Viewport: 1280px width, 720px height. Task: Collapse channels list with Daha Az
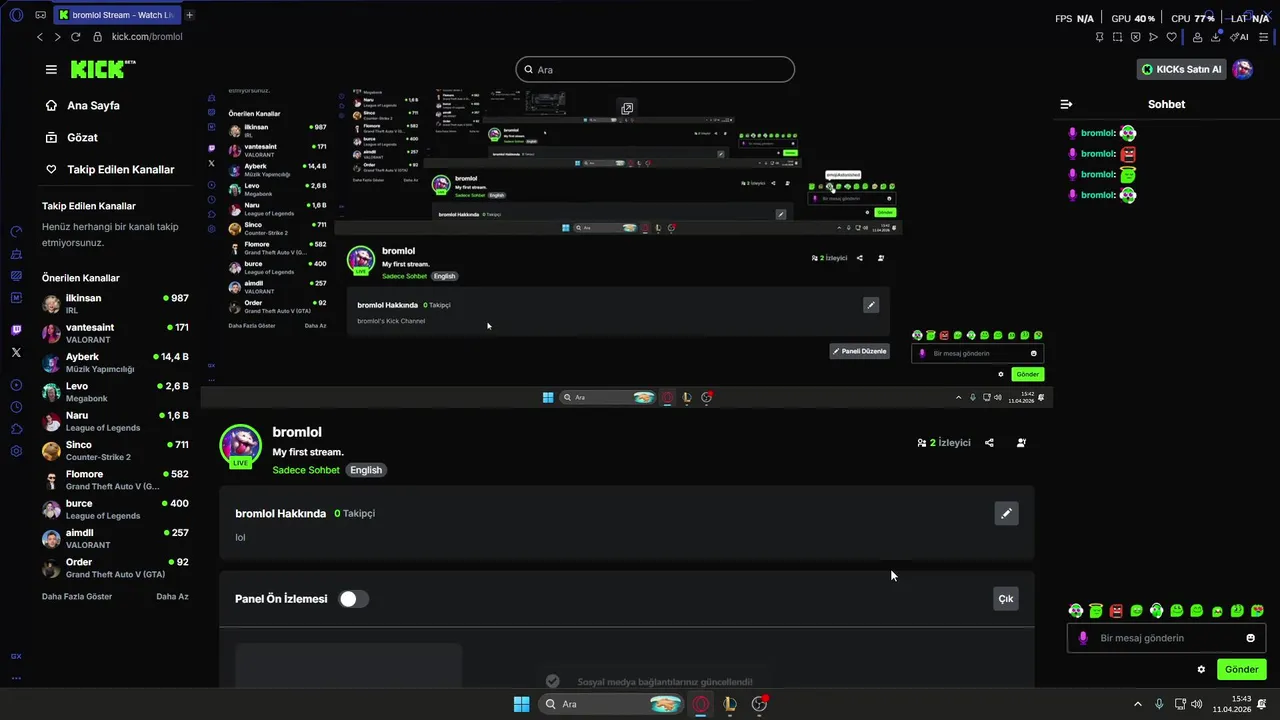point(172,596)
